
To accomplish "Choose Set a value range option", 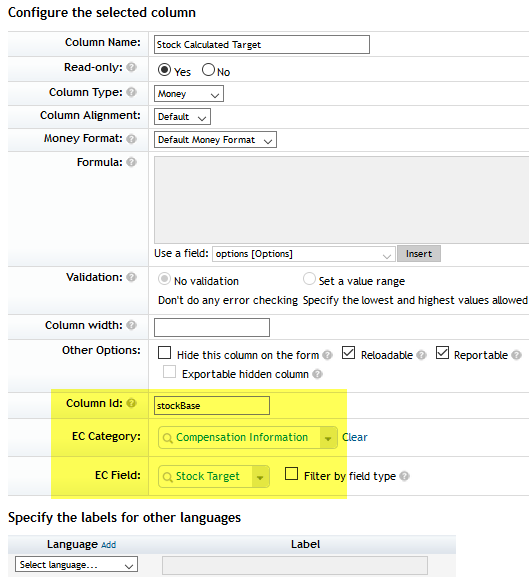I will (x=309, y=279).
